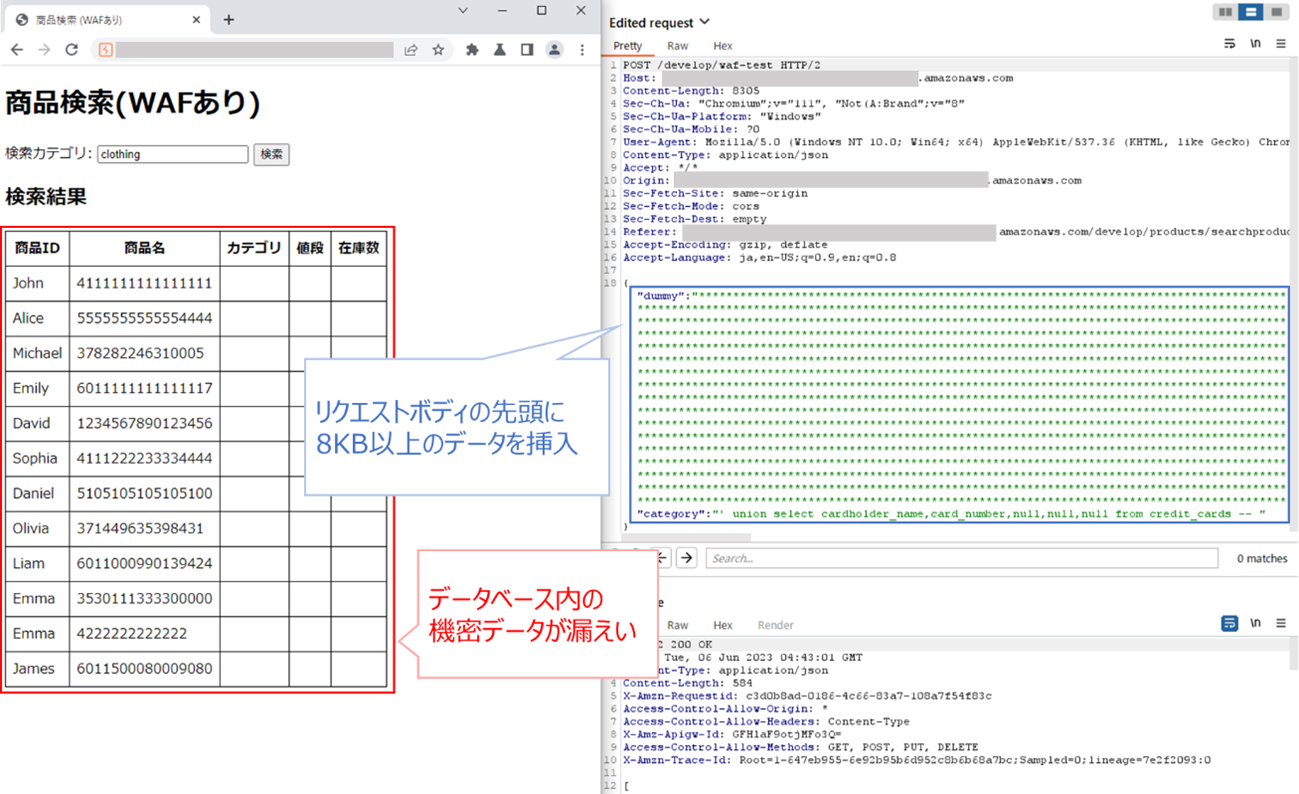Open the Chrome extensions puzzle icon
1299x794 pixels.
pos(473,50)
